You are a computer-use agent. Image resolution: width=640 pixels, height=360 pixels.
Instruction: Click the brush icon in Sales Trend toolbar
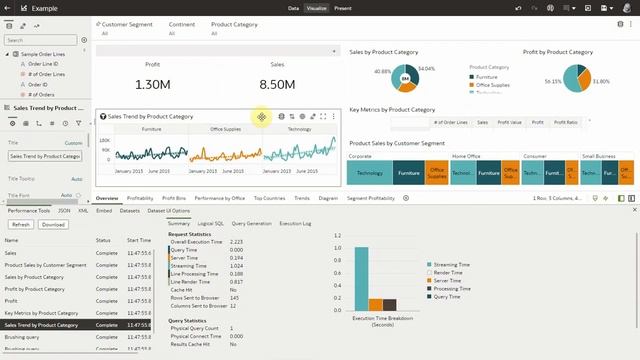pos(313,116)
